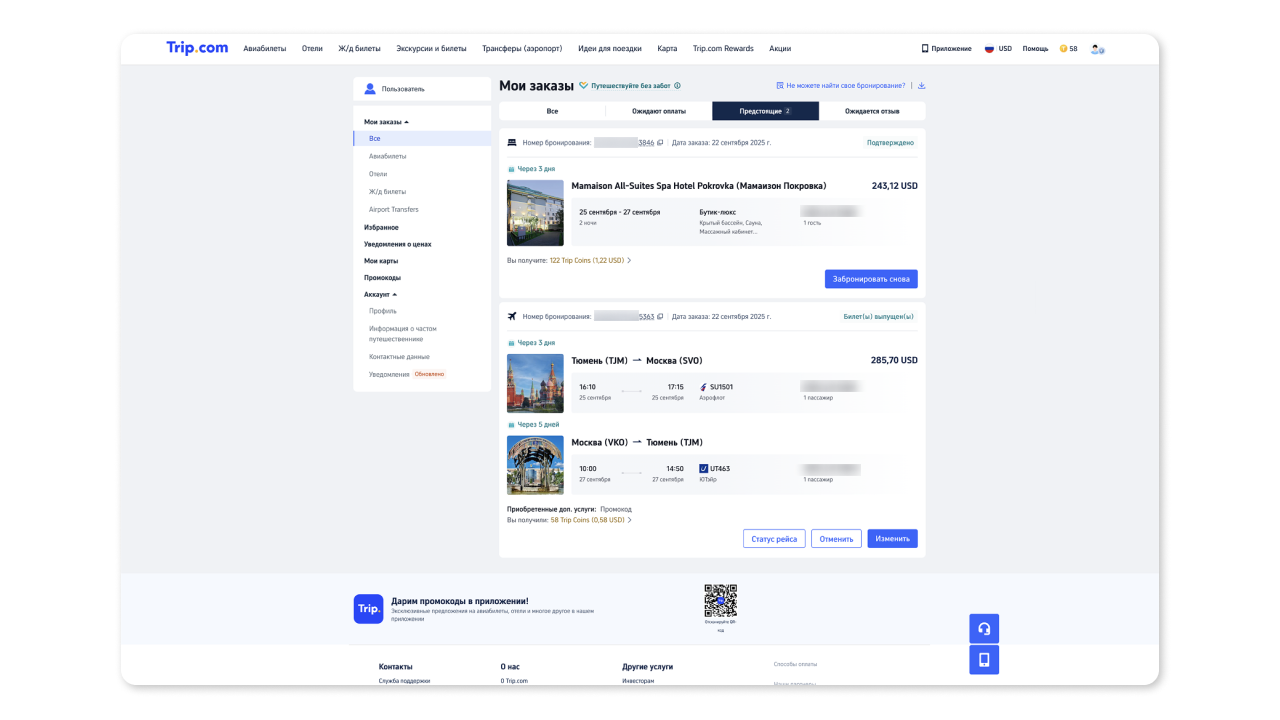The image size is (1280, 720).
Task: Open Ж/д билеты in the top navigation
Action: (x=359, y=48)
